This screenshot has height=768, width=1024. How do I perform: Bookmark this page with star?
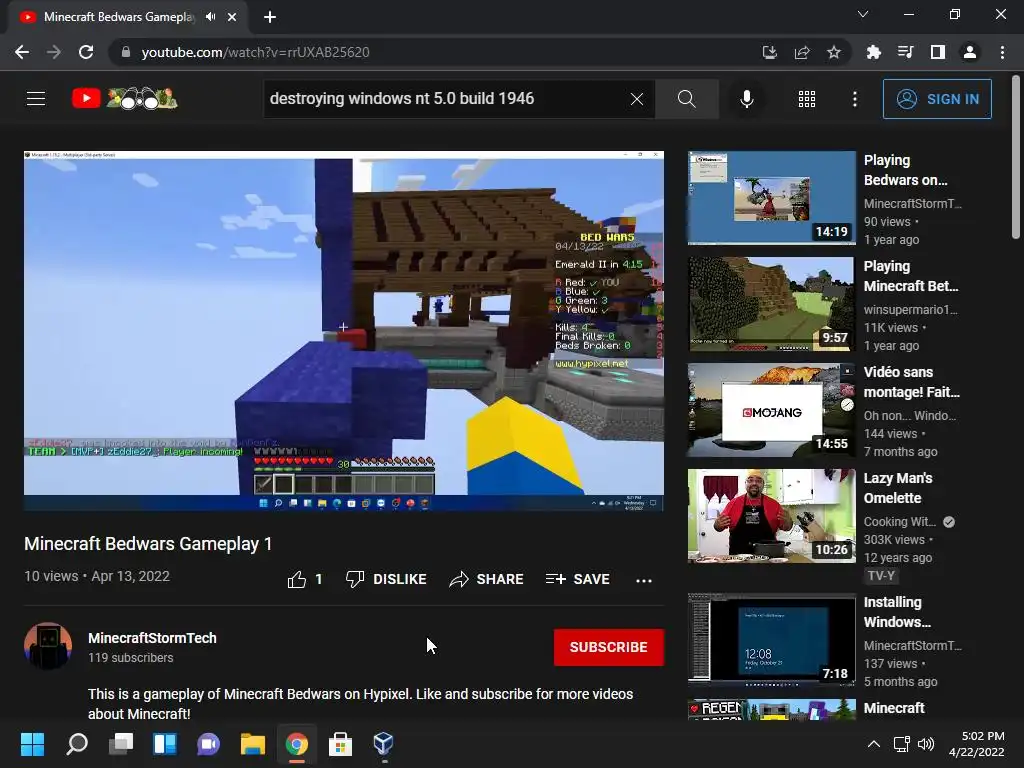[x=834, y=52]
